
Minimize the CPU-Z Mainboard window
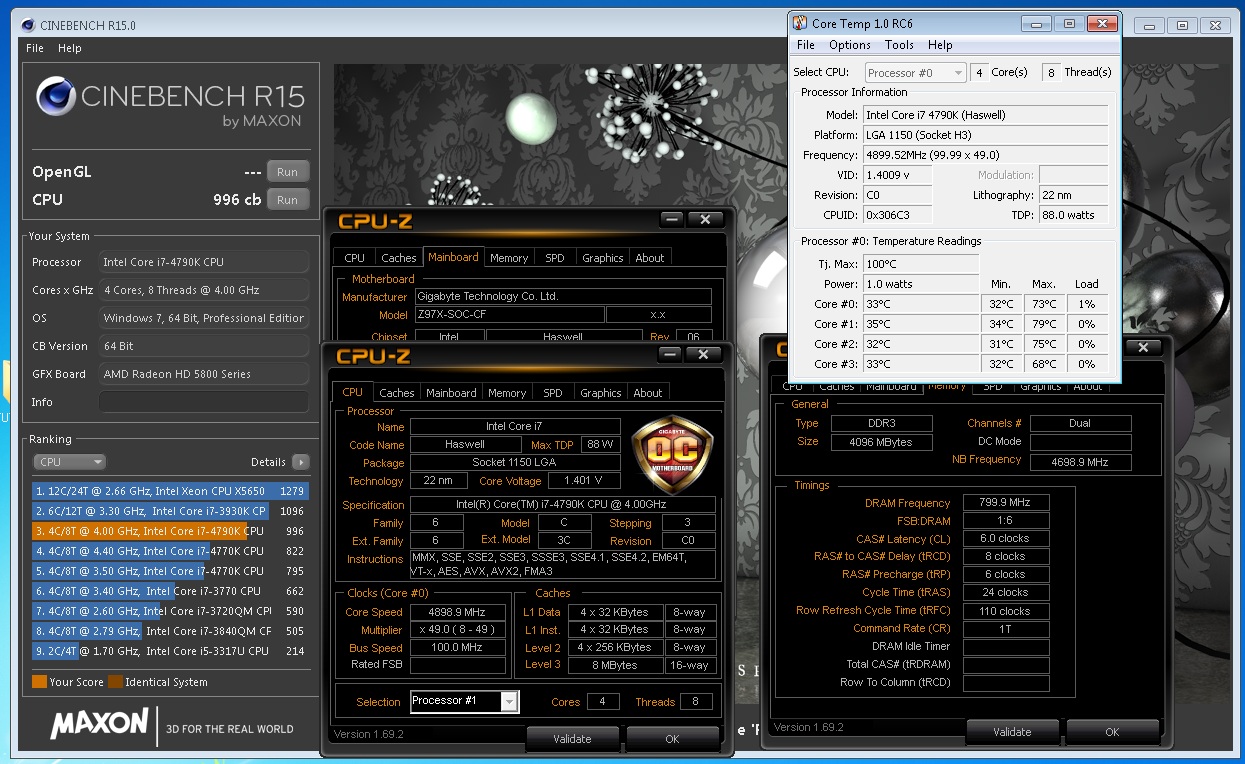coord(671,220)
